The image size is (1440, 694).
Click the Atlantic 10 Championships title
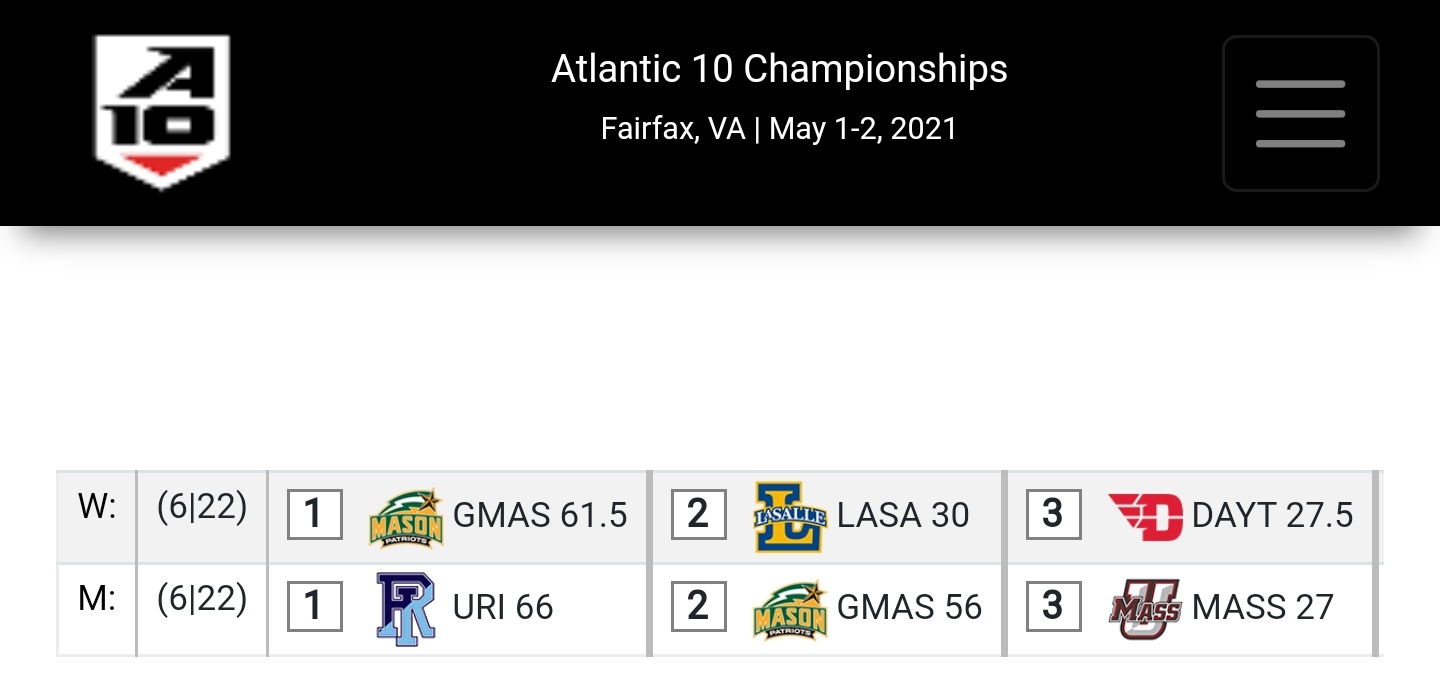[779, 70]
